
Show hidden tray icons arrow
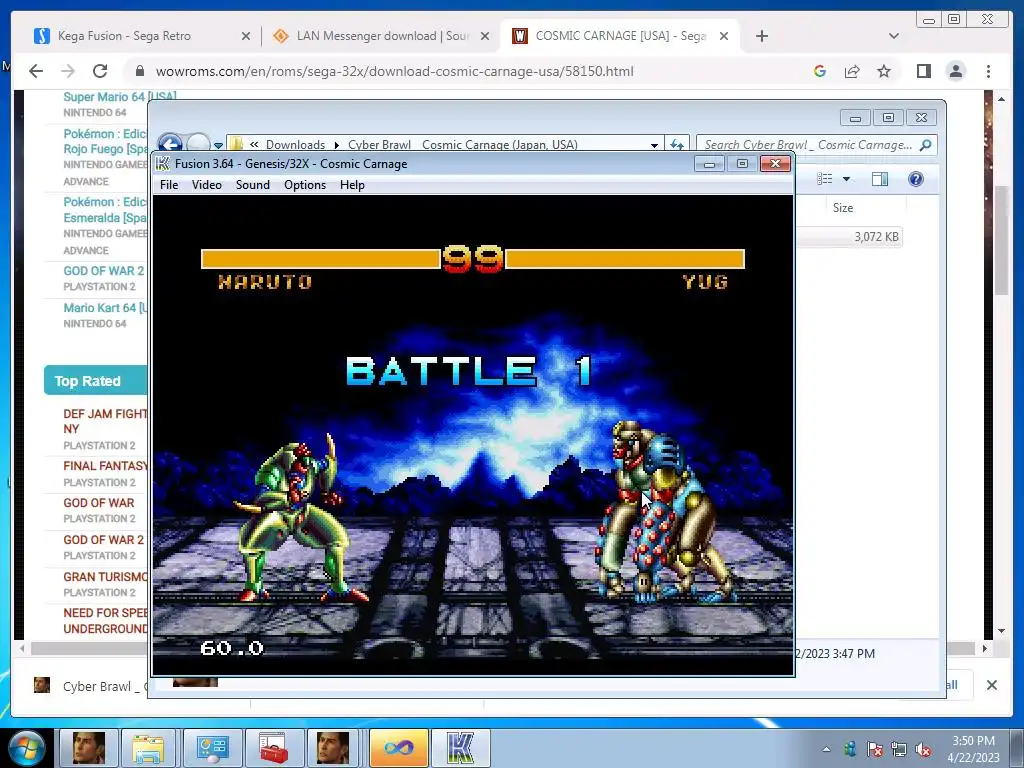click(827, 749)
